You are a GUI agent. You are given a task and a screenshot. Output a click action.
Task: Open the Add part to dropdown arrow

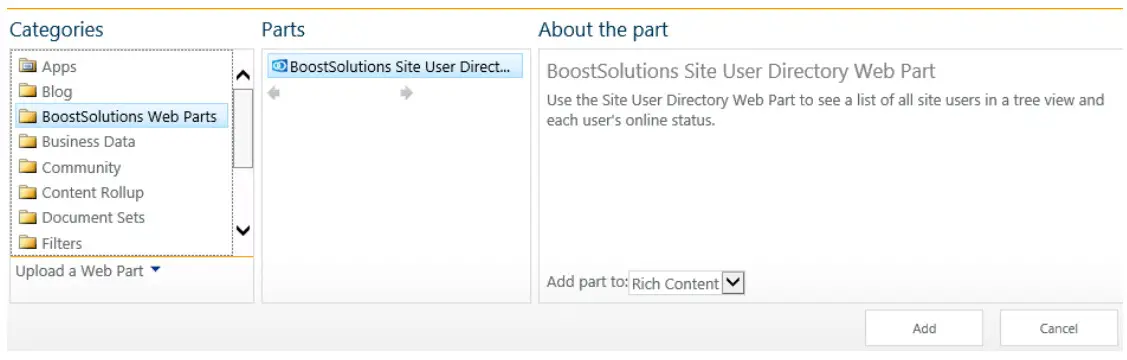pos(732,283)
